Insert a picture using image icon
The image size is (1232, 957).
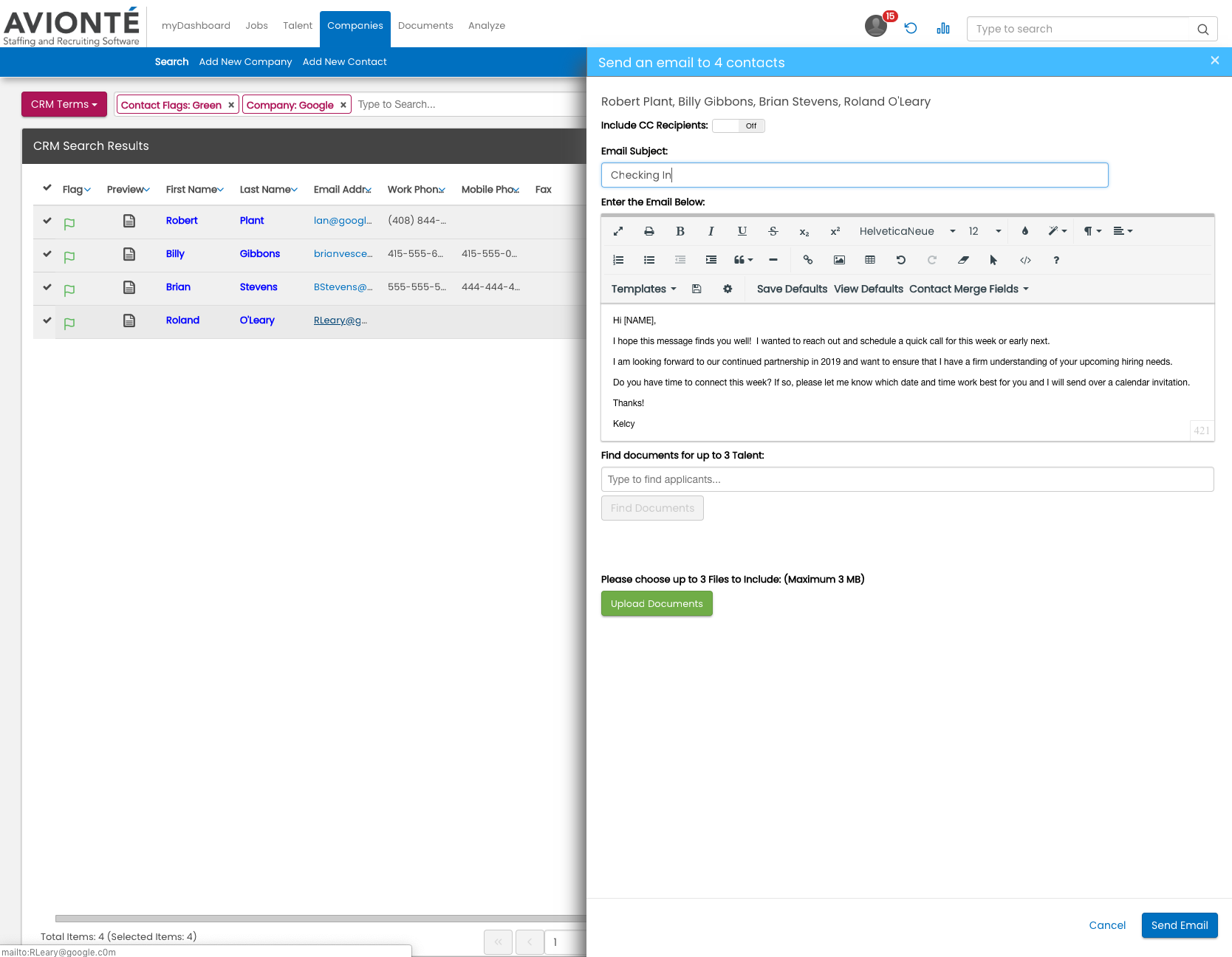[x=839, y=260]
